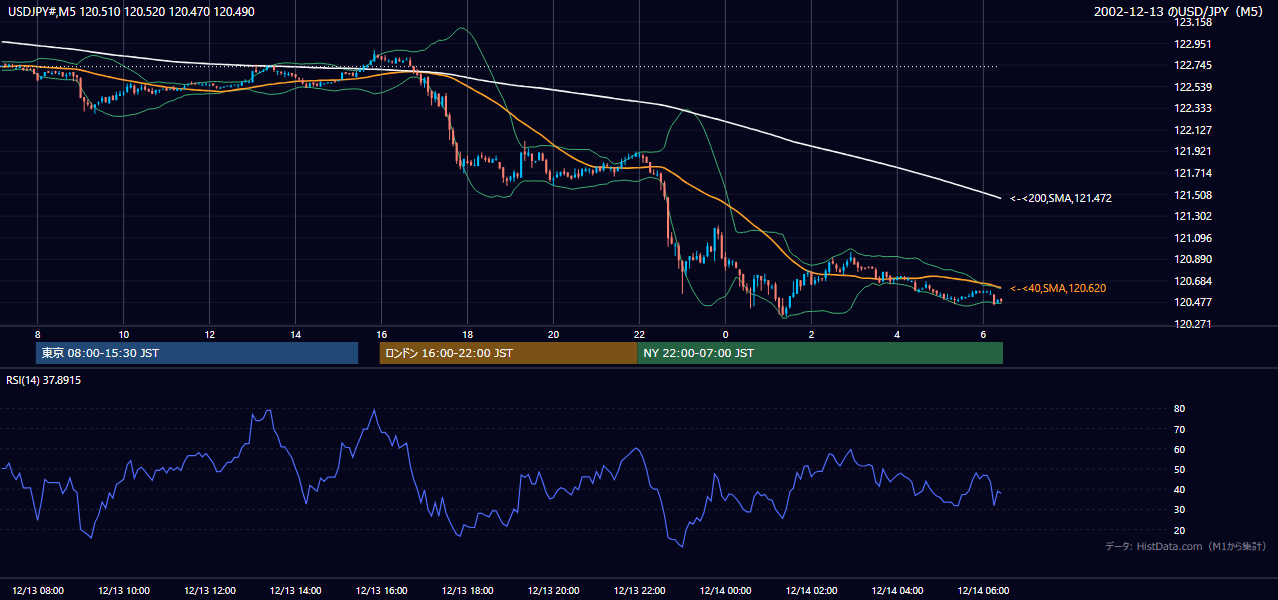Screen dimensions: 1278x600
Task: Click the 12/14 06:00 date label
Action: [x=984, y=591]
